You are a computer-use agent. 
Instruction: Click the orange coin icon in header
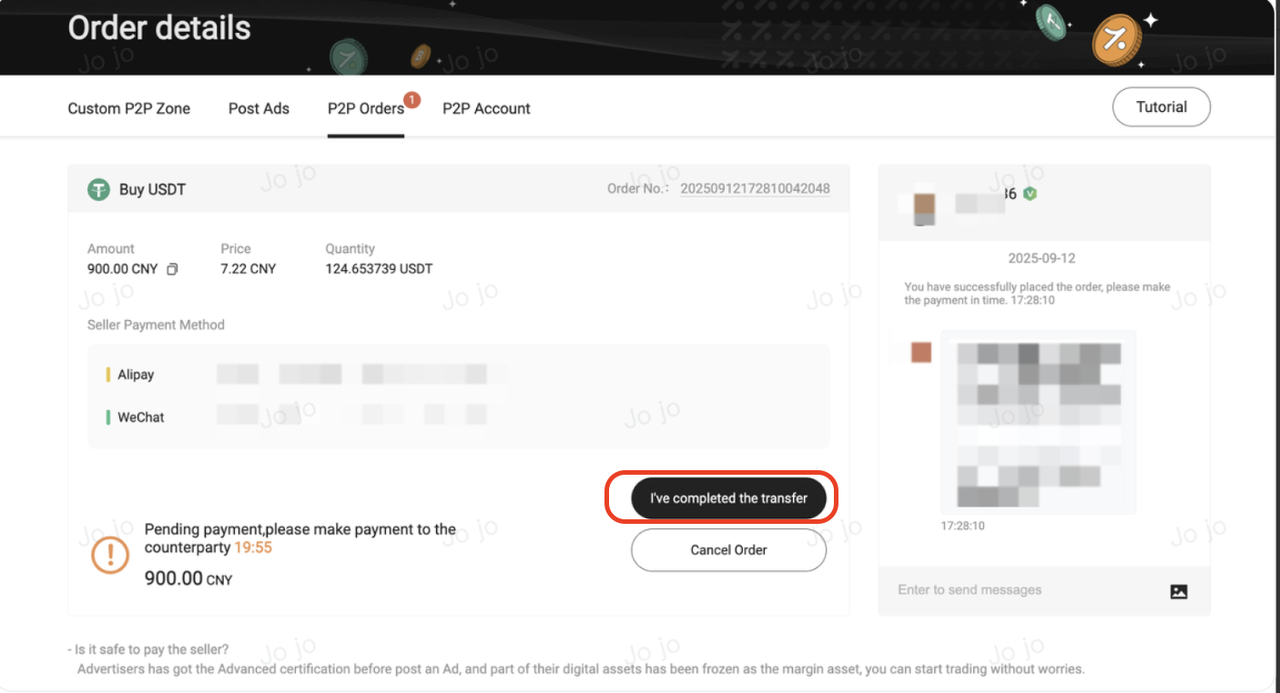[1116, 39]
